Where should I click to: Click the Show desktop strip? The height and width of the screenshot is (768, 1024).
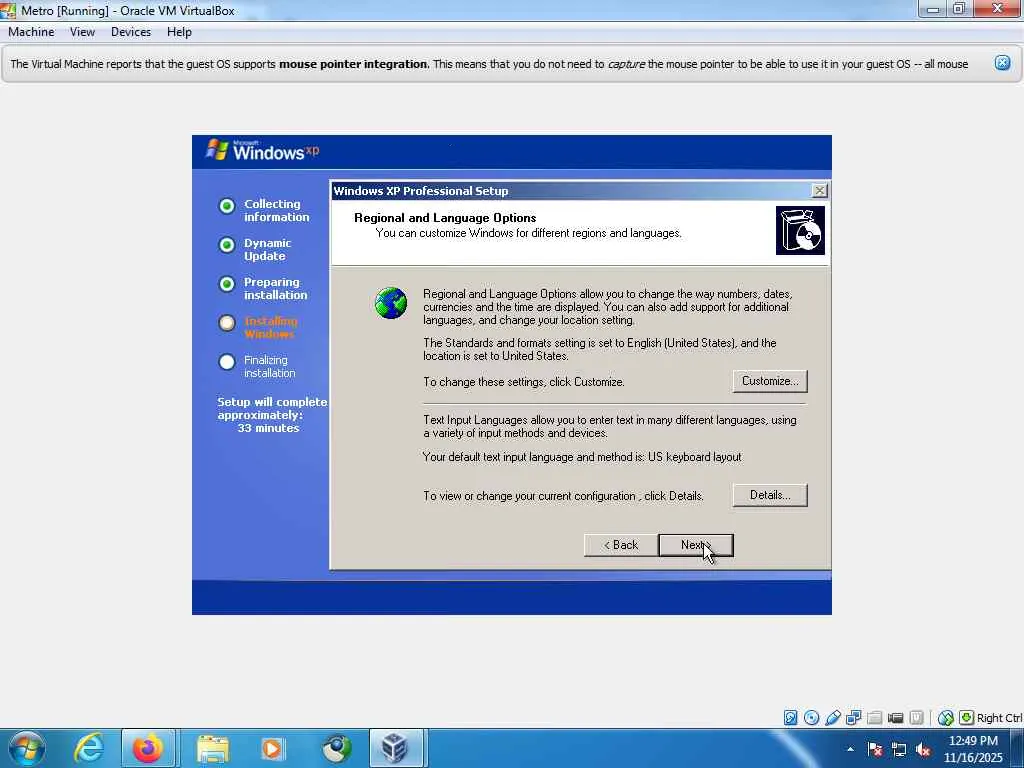click(x=1018, y=748)
